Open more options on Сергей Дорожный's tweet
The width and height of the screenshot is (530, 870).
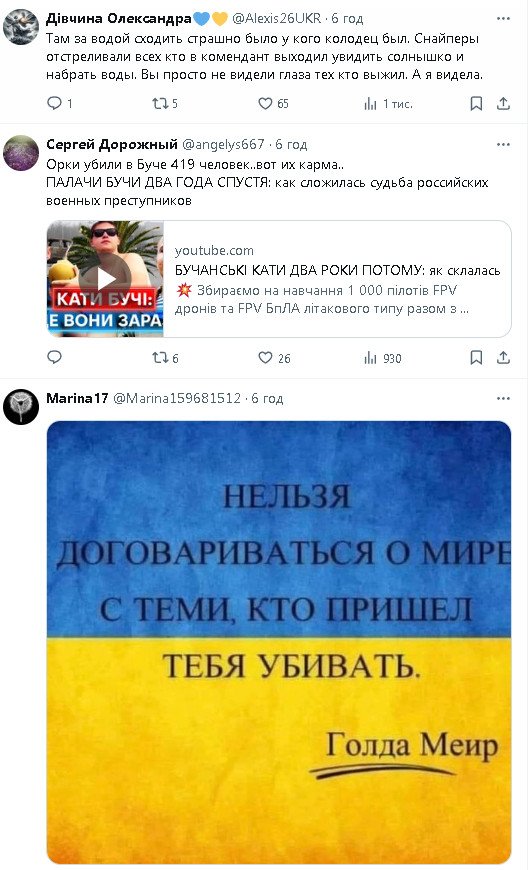click(x=503, y=144)
